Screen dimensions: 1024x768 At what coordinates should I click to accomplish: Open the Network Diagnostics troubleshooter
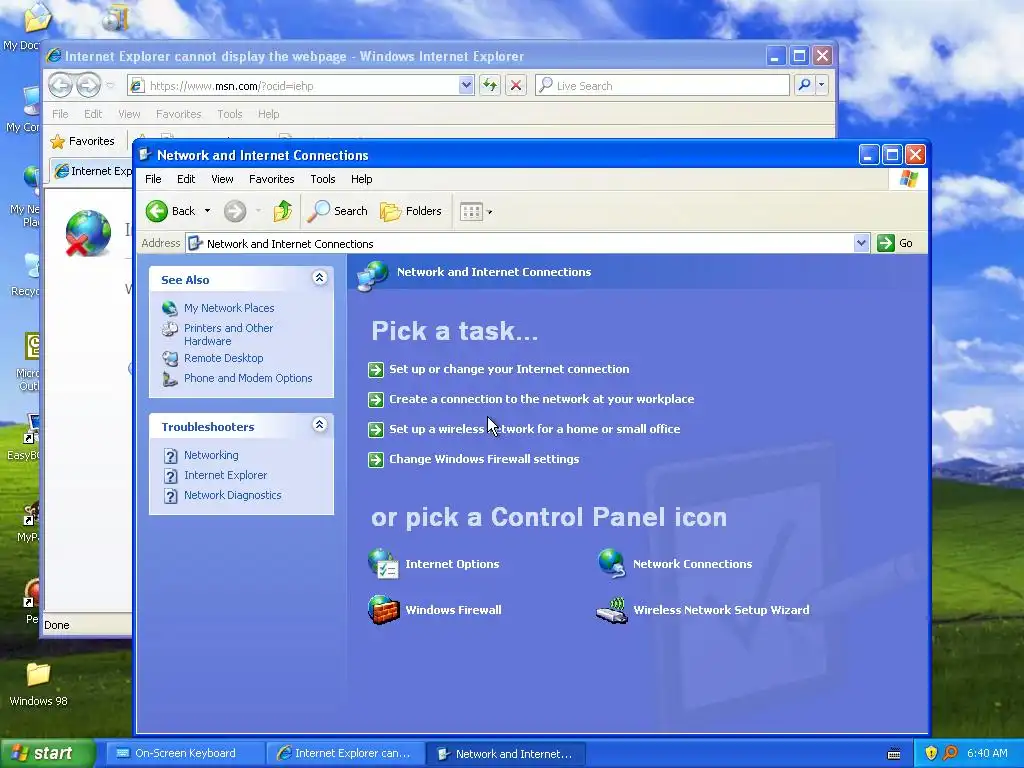pos(232,495)
